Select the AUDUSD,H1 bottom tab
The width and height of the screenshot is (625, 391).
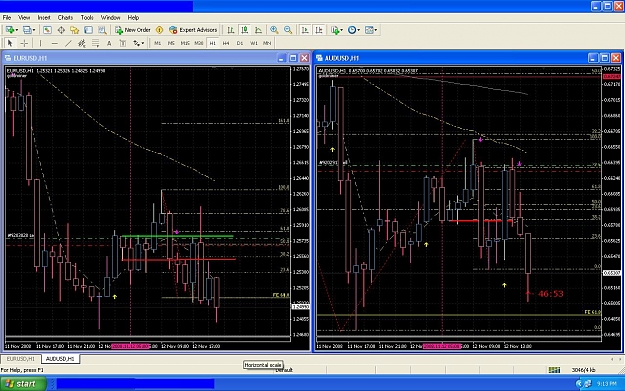pos(60,359)
